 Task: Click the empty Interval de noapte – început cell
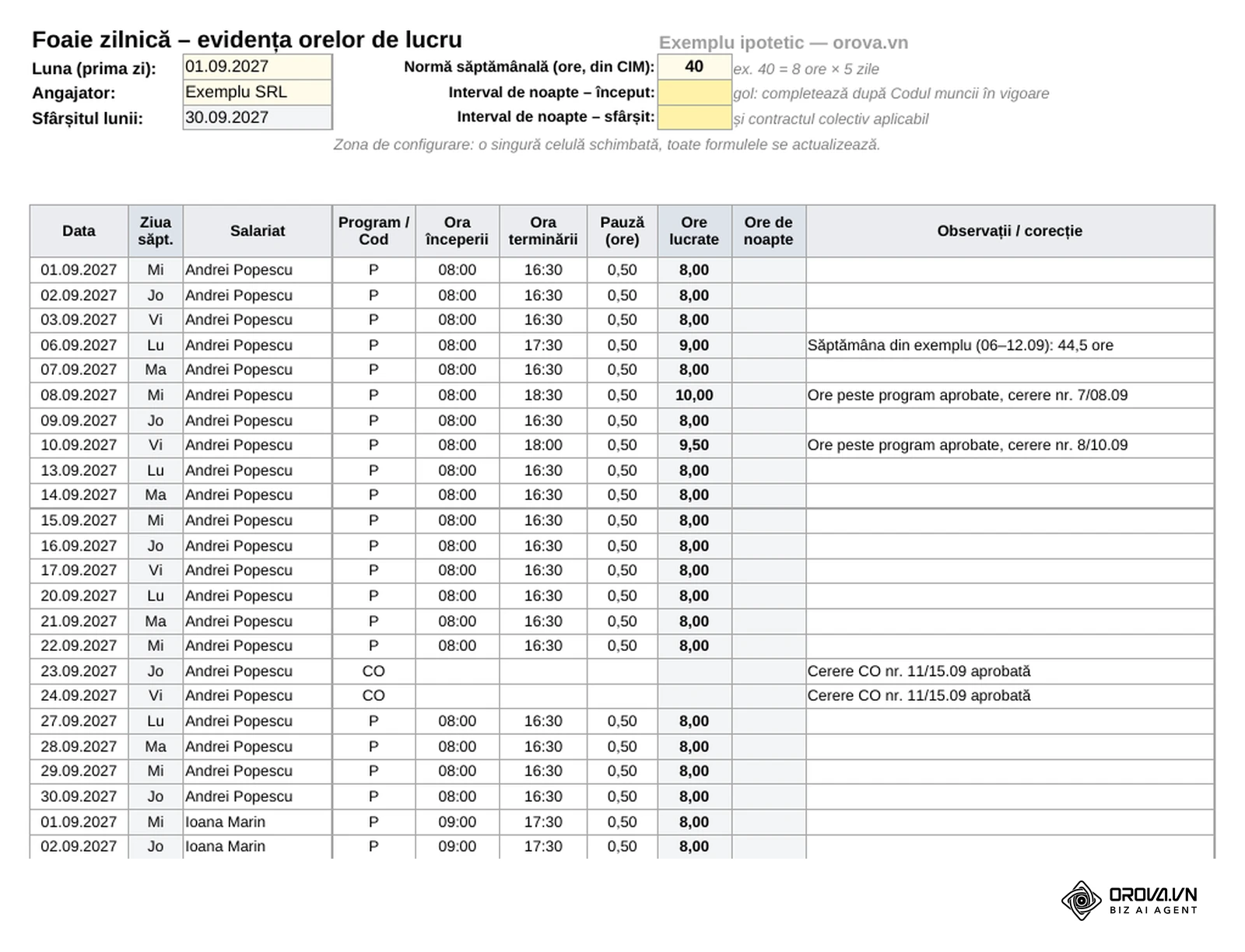tap(694, 93)
